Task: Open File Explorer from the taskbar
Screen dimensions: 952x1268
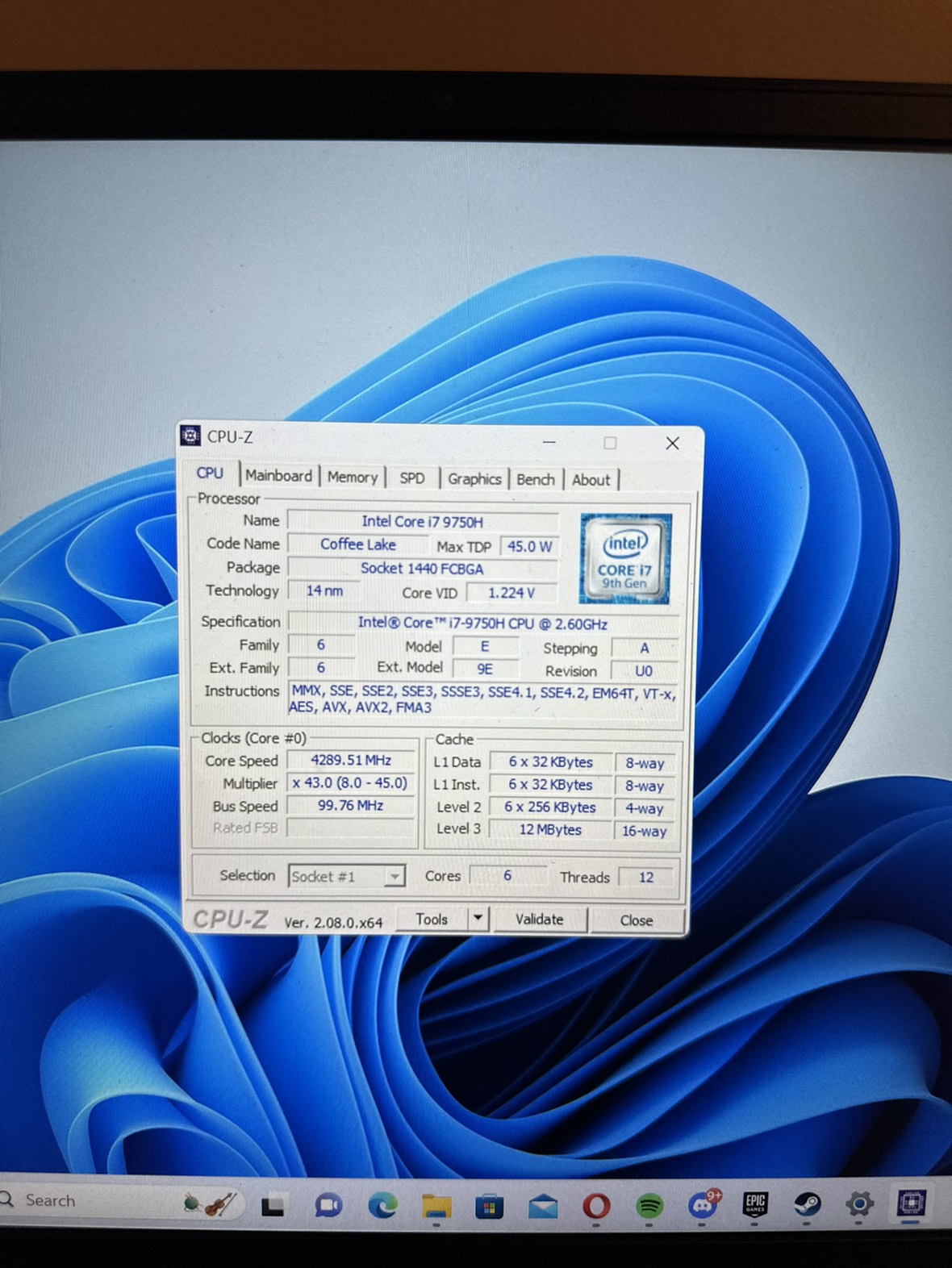Action: tap(436, 1206)
